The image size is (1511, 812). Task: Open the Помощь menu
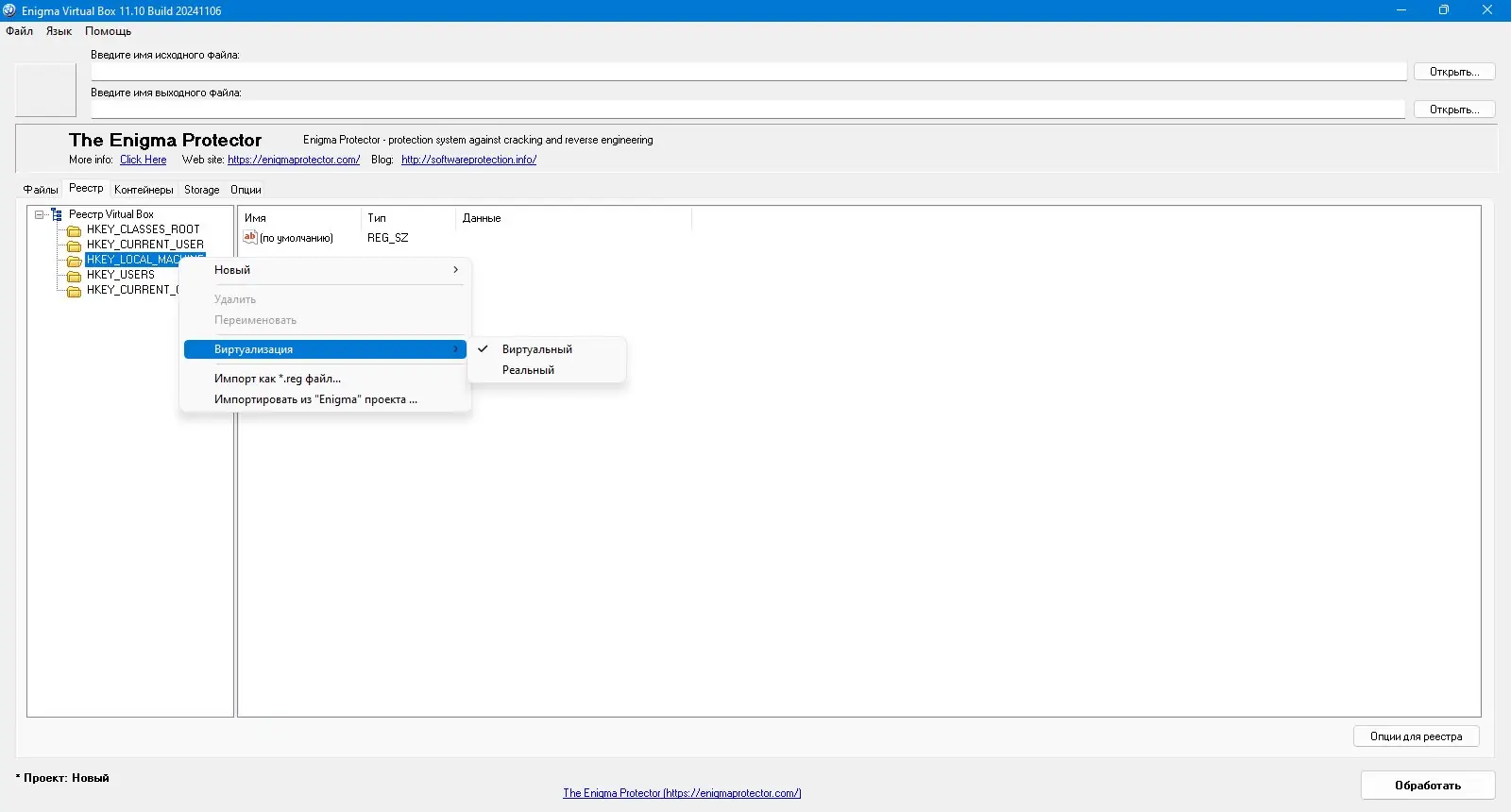108,31
